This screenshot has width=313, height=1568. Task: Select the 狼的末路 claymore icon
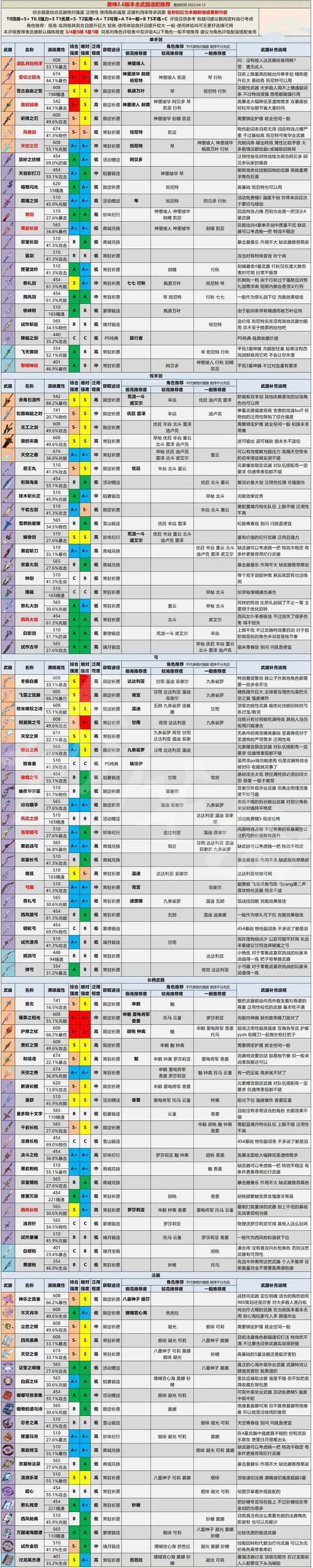coord(7,441)
